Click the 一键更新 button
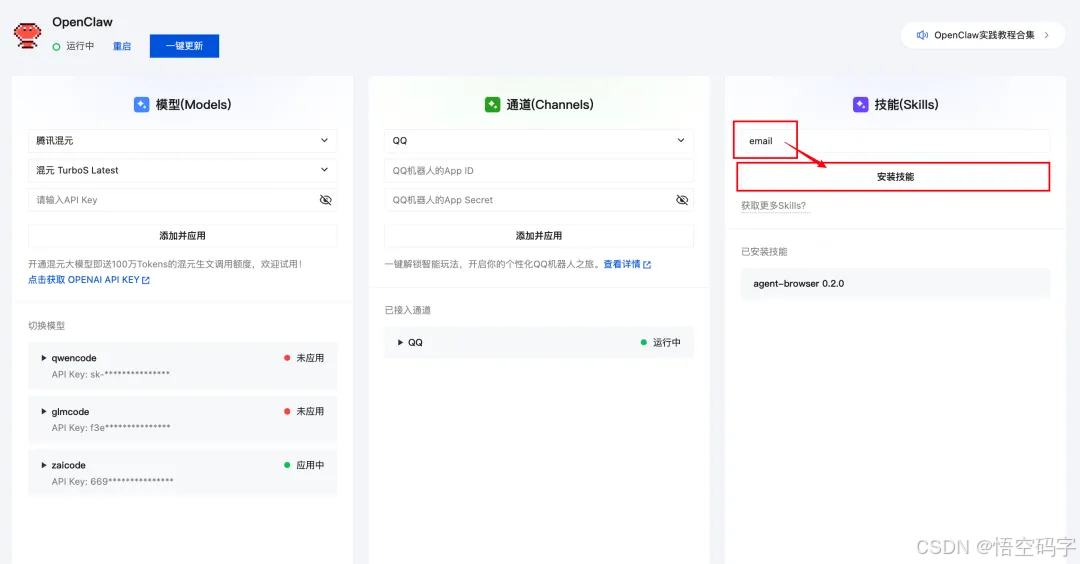1080x564 pixels. click(x=185, y=46)
